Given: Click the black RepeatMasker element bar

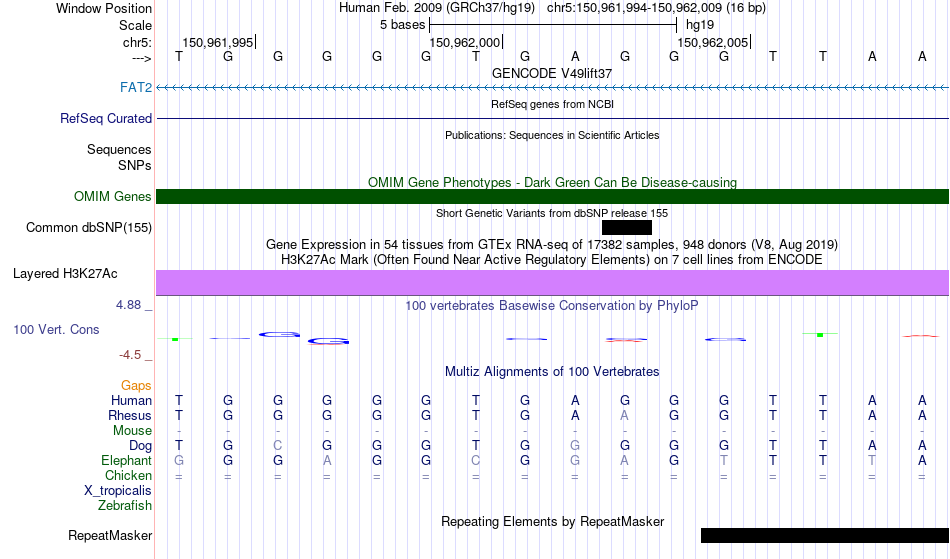Looking at the screenshot, I should (825, 535).
